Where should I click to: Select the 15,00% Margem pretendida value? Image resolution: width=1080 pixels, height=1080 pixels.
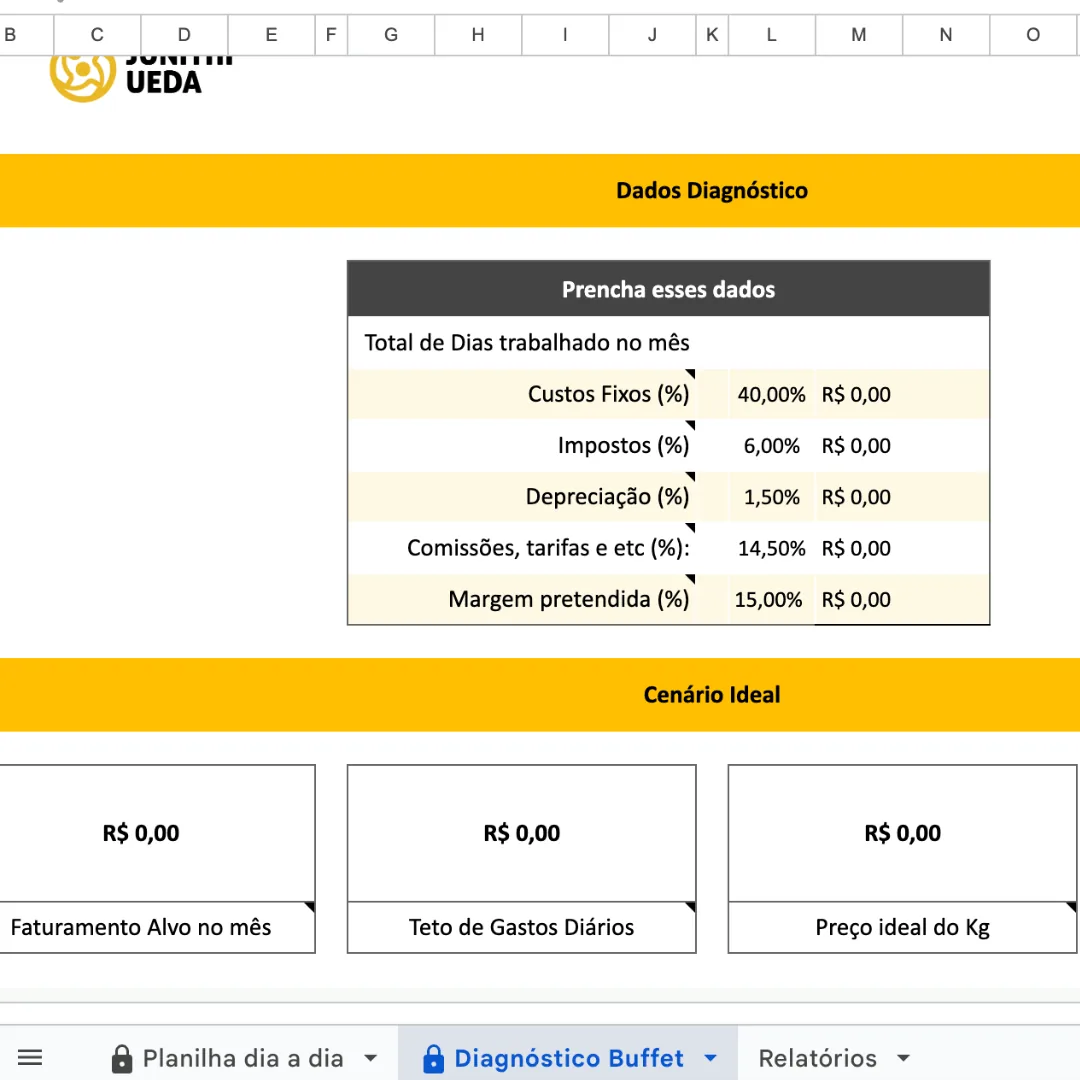(769, 599)
